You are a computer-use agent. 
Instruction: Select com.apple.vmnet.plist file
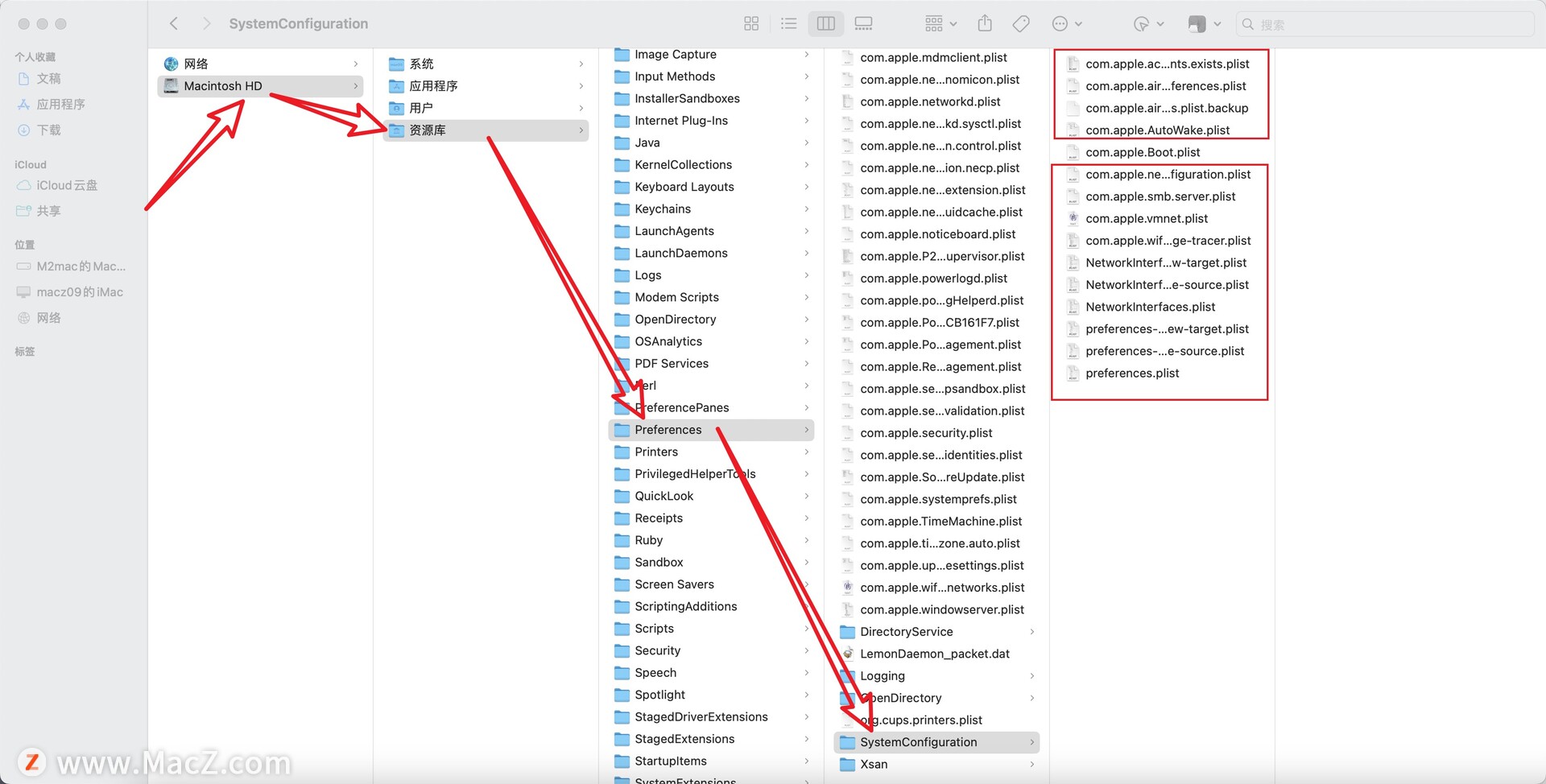click(x=1162, y=219)
